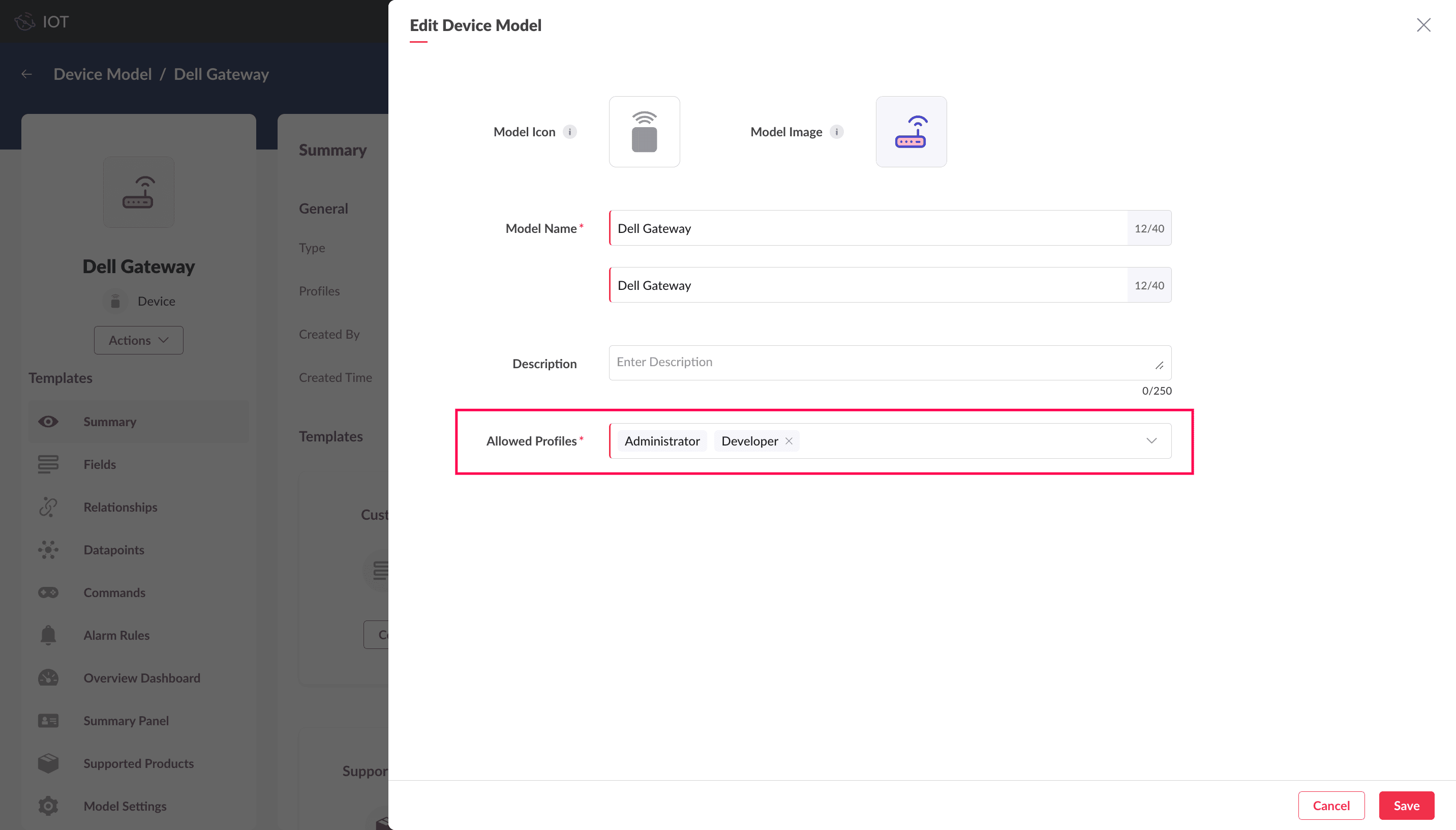
Task: Expand the Allowed Profiles dropdown arrow
Action: pos(1151,440)
